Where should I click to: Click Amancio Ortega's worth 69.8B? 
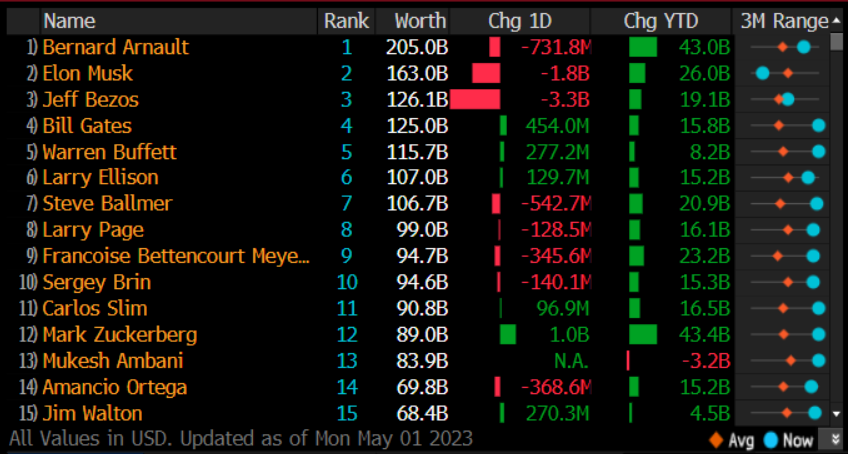[421, 387]
